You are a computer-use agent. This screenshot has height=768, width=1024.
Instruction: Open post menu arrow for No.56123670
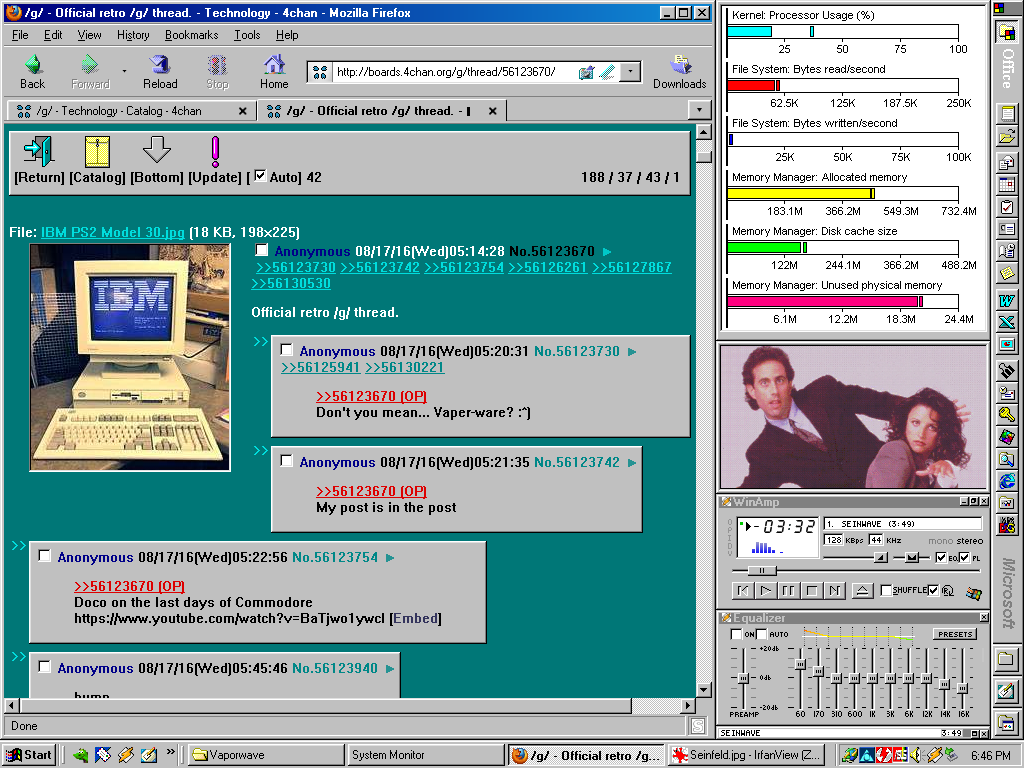(607, 251)
